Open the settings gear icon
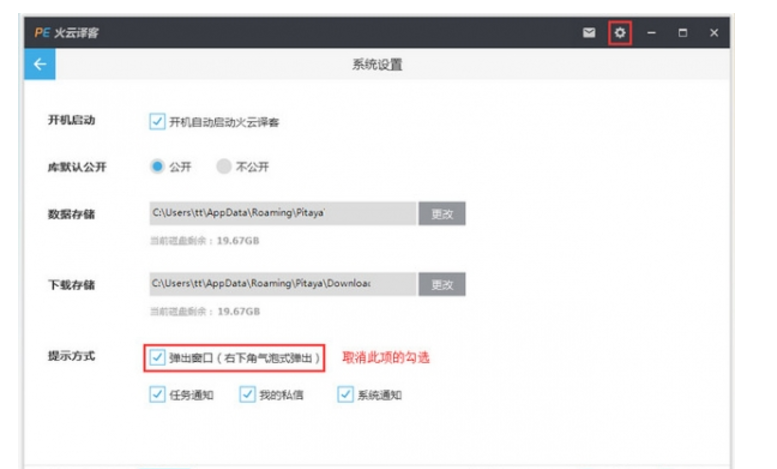Screen dimensions: 777x469 (x=620, y=33)
